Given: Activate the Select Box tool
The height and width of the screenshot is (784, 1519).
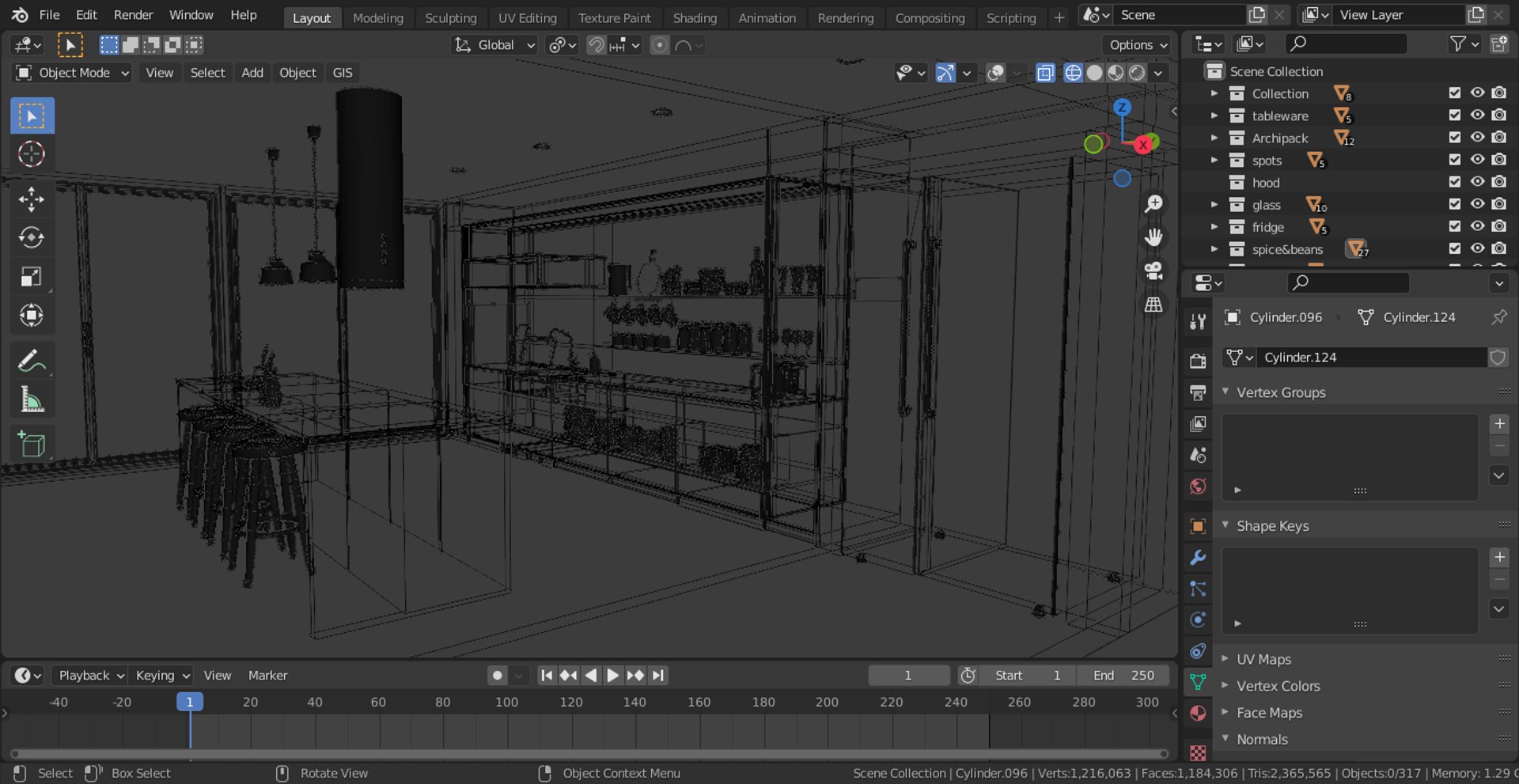Looking at the screenshot, I should 32,116.
